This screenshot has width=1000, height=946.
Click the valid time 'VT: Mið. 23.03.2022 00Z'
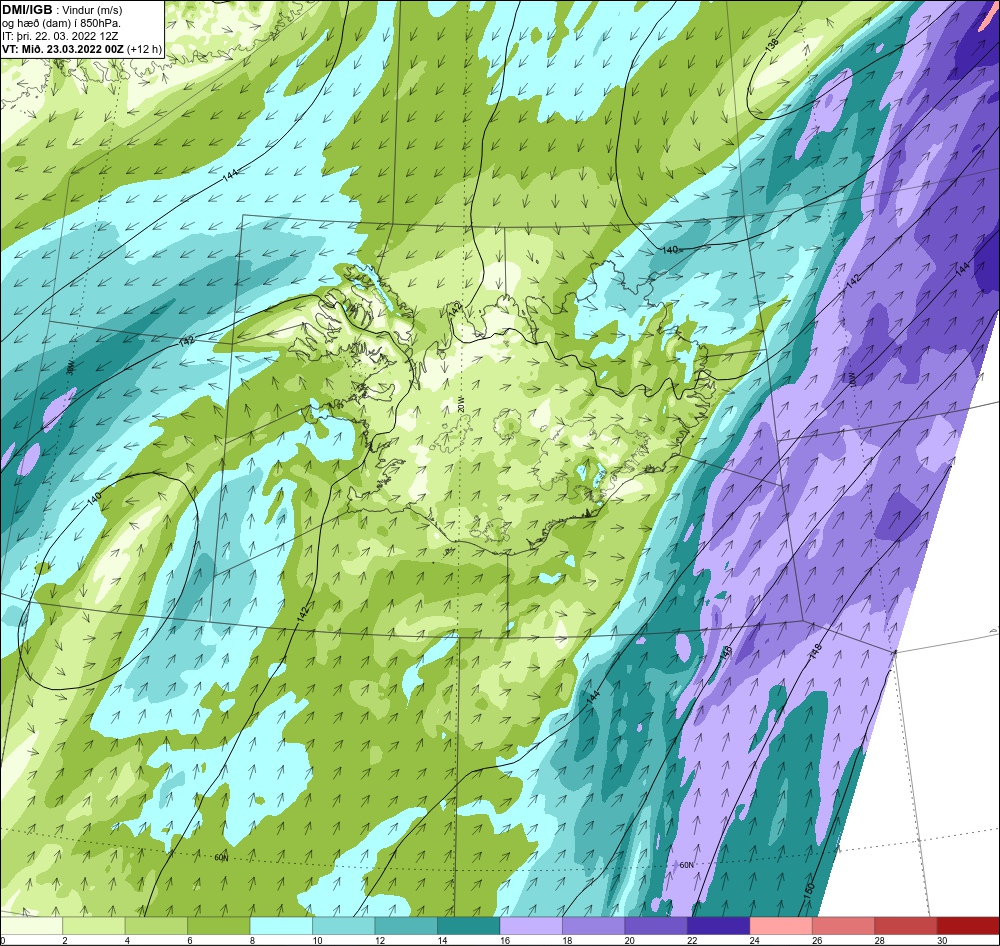tap(63, 48)
